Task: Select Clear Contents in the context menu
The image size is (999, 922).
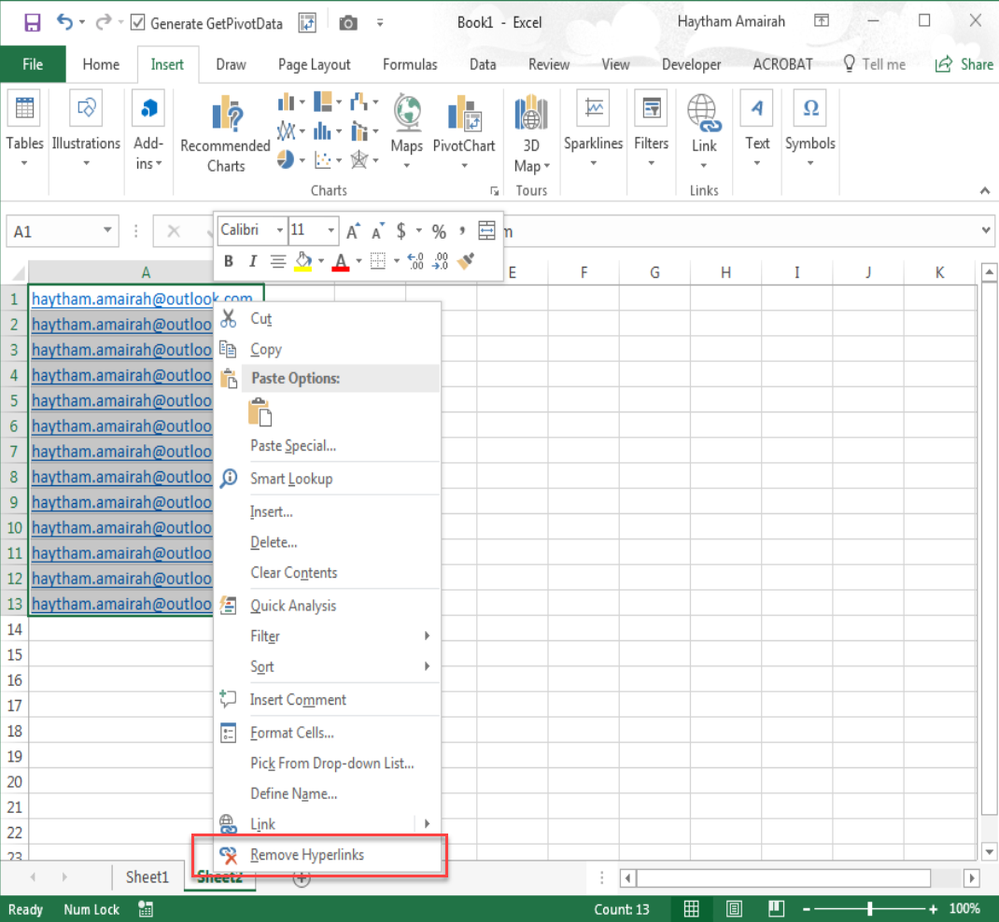Action: 327,573
